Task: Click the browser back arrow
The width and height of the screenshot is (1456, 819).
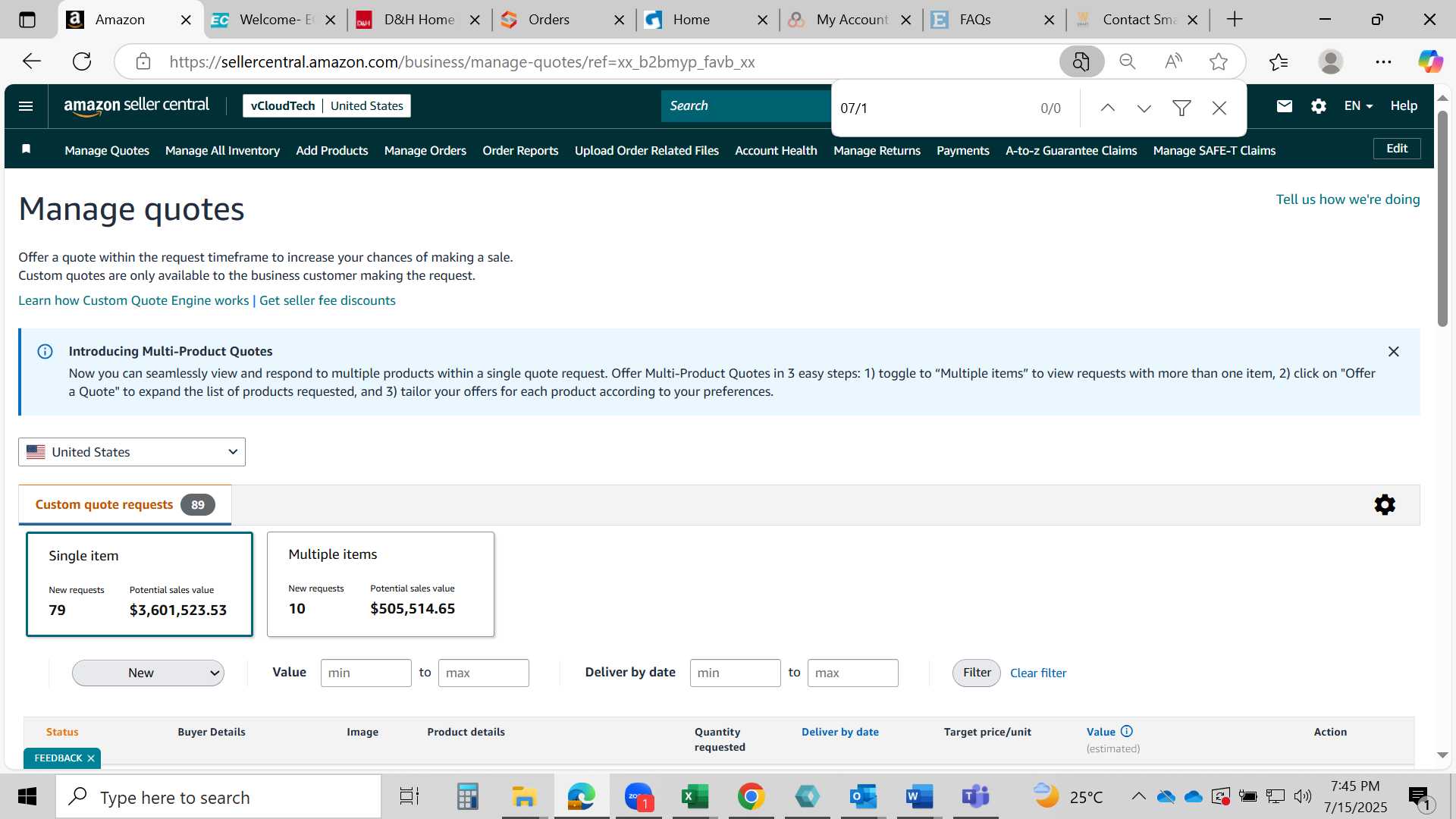Action: tap(32, 61)
